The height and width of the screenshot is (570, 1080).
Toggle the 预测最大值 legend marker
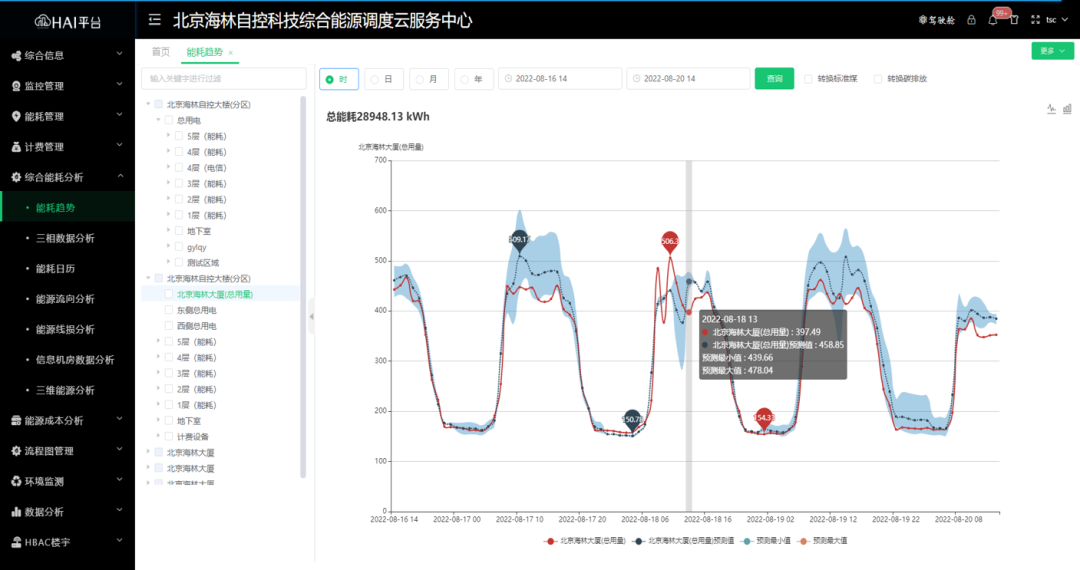coord(803,541)
